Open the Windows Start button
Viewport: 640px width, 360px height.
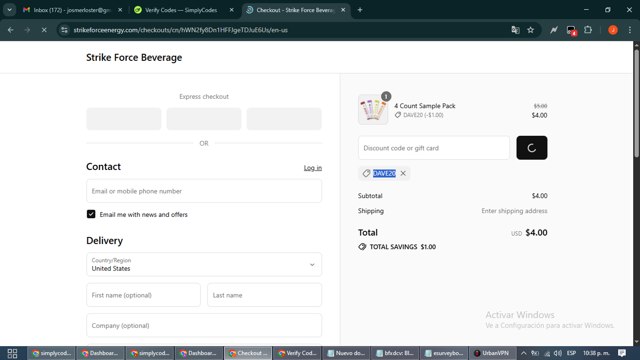click(12, 353)
